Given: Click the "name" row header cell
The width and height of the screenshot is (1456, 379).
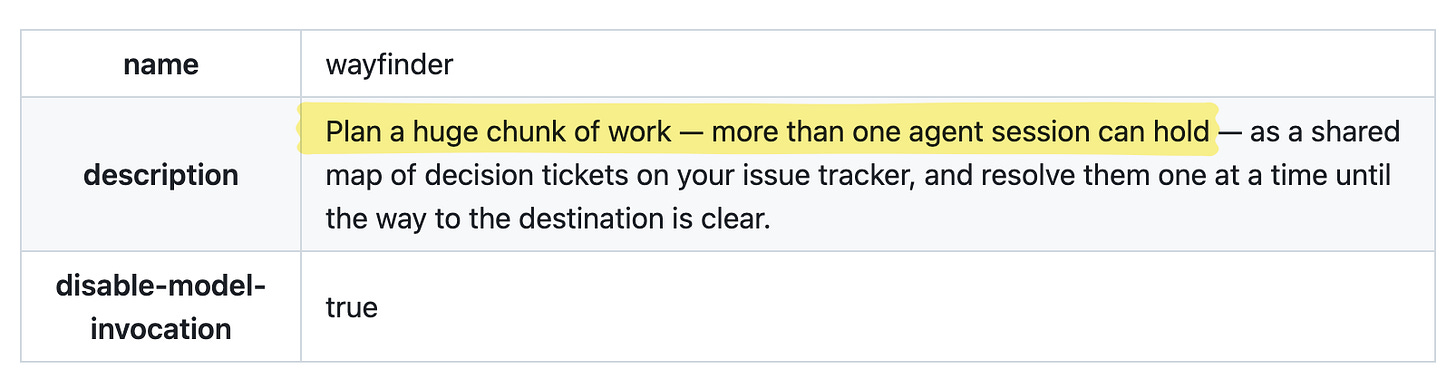Looking at the screenshot, I should click(x=161, y=66).
